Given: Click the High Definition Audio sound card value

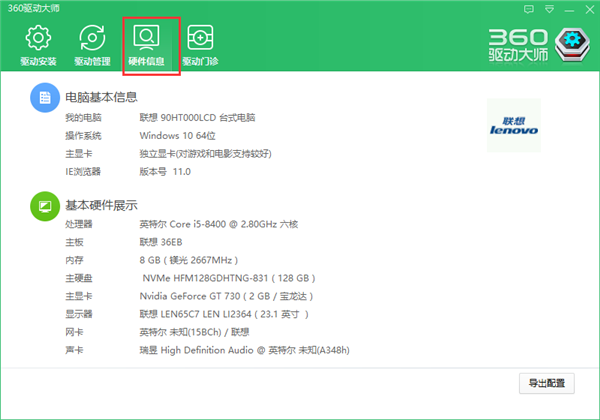Looking at the screenshot, I should tap(245, 350).
